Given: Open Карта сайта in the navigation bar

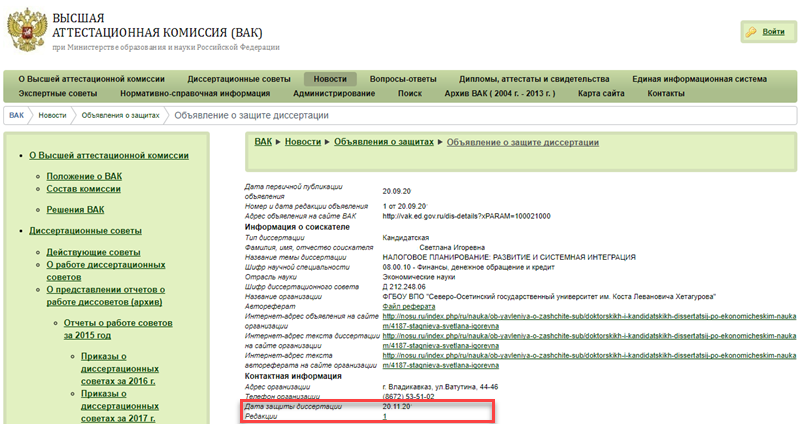Looking at the screenshot, I should coord(601,93).
